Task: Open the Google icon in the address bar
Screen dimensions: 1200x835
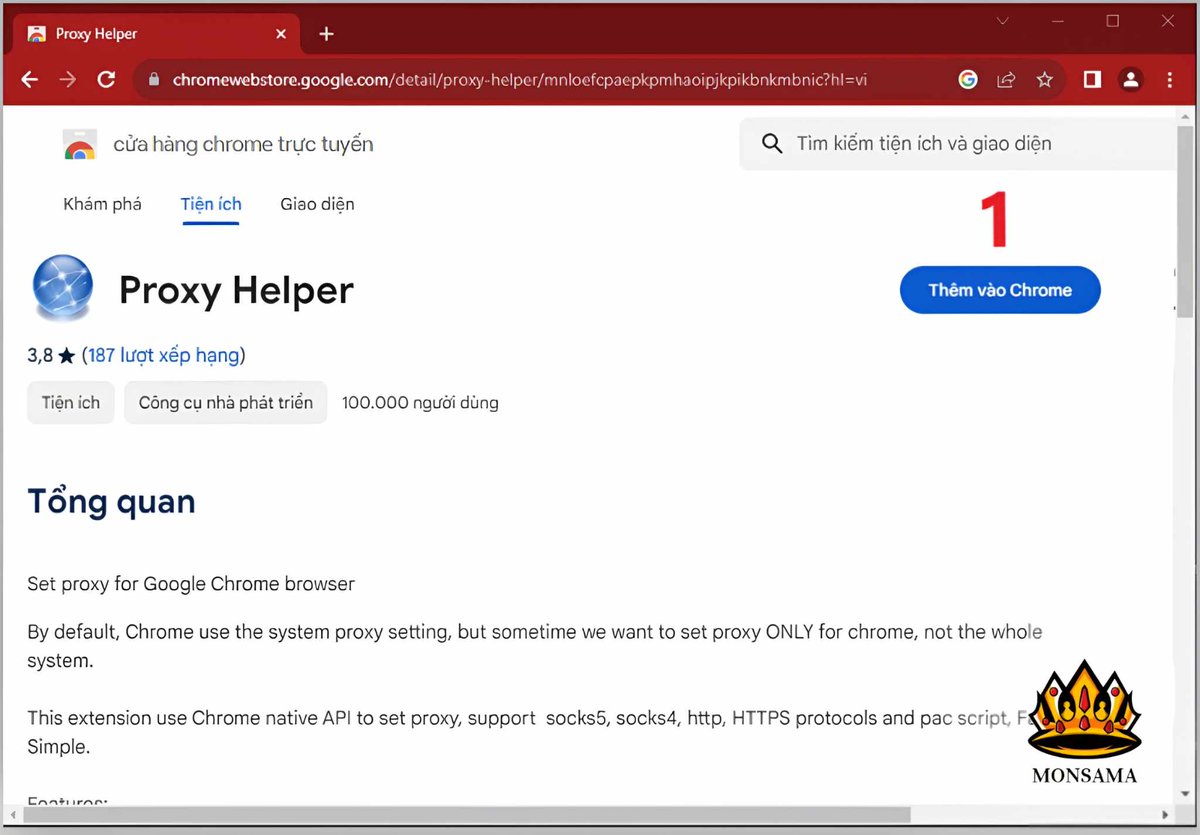Action: 967,80
